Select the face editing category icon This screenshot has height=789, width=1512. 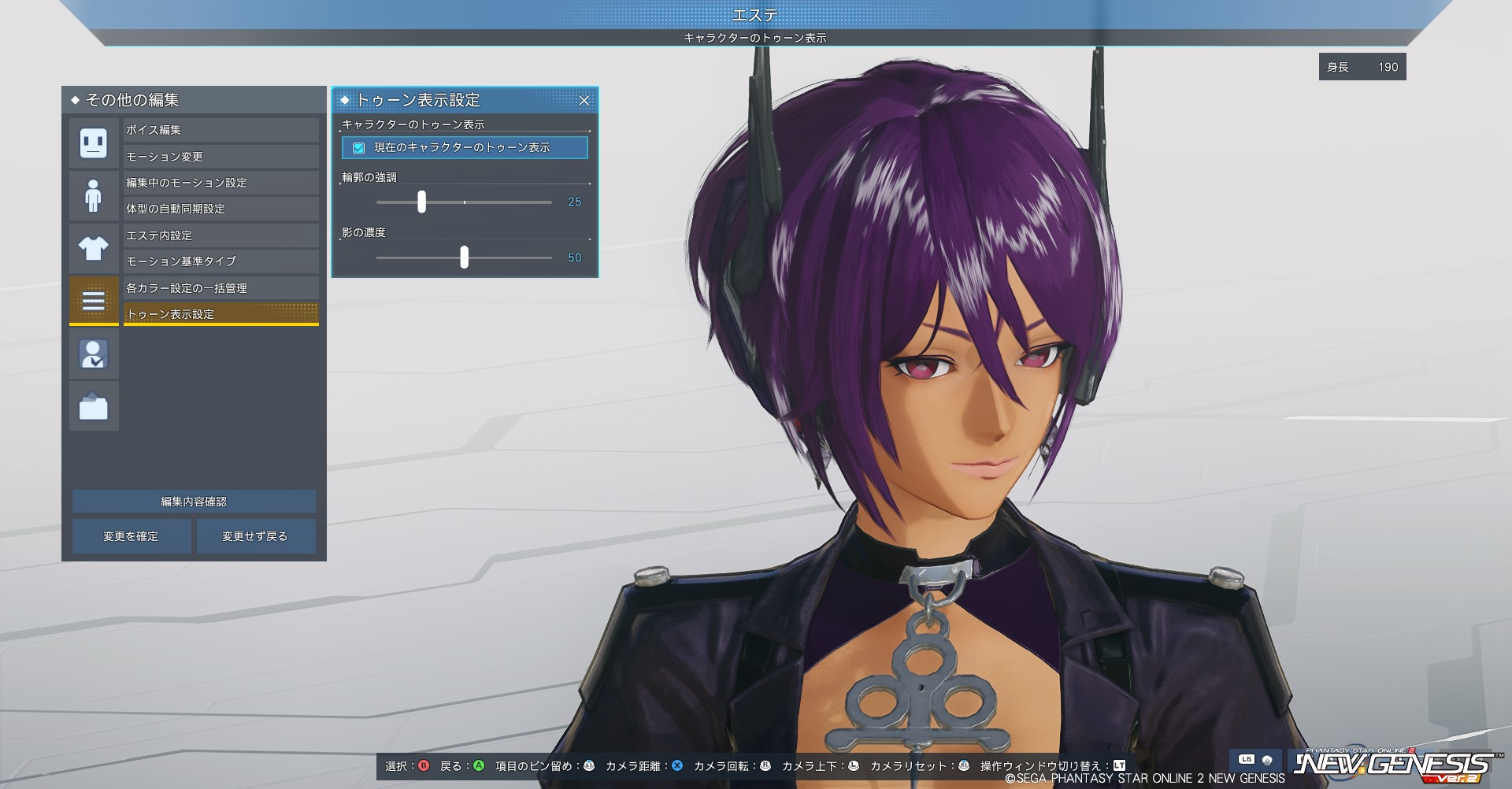pyautogui.click(x=94, y=143)
